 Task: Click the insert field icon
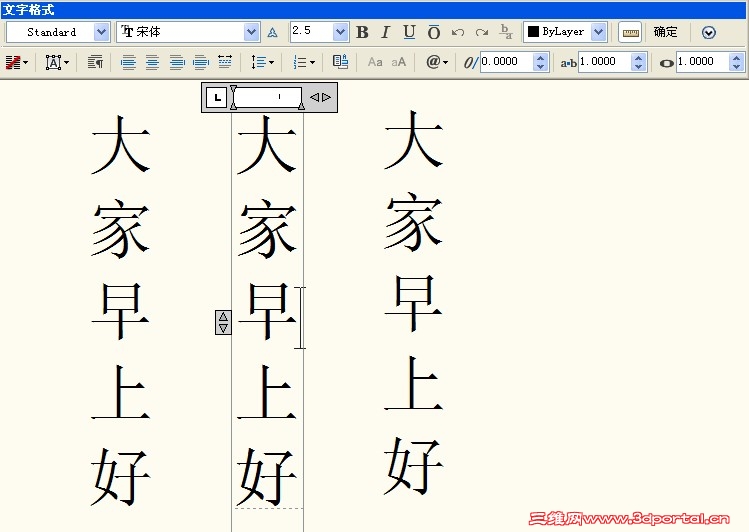pyautogui.click(x=340, y=62)
